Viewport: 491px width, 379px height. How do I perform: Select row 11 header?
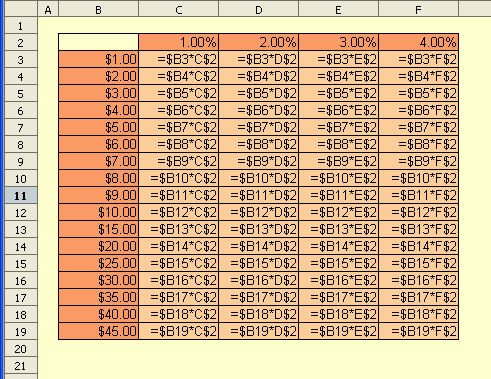(21, 196)
